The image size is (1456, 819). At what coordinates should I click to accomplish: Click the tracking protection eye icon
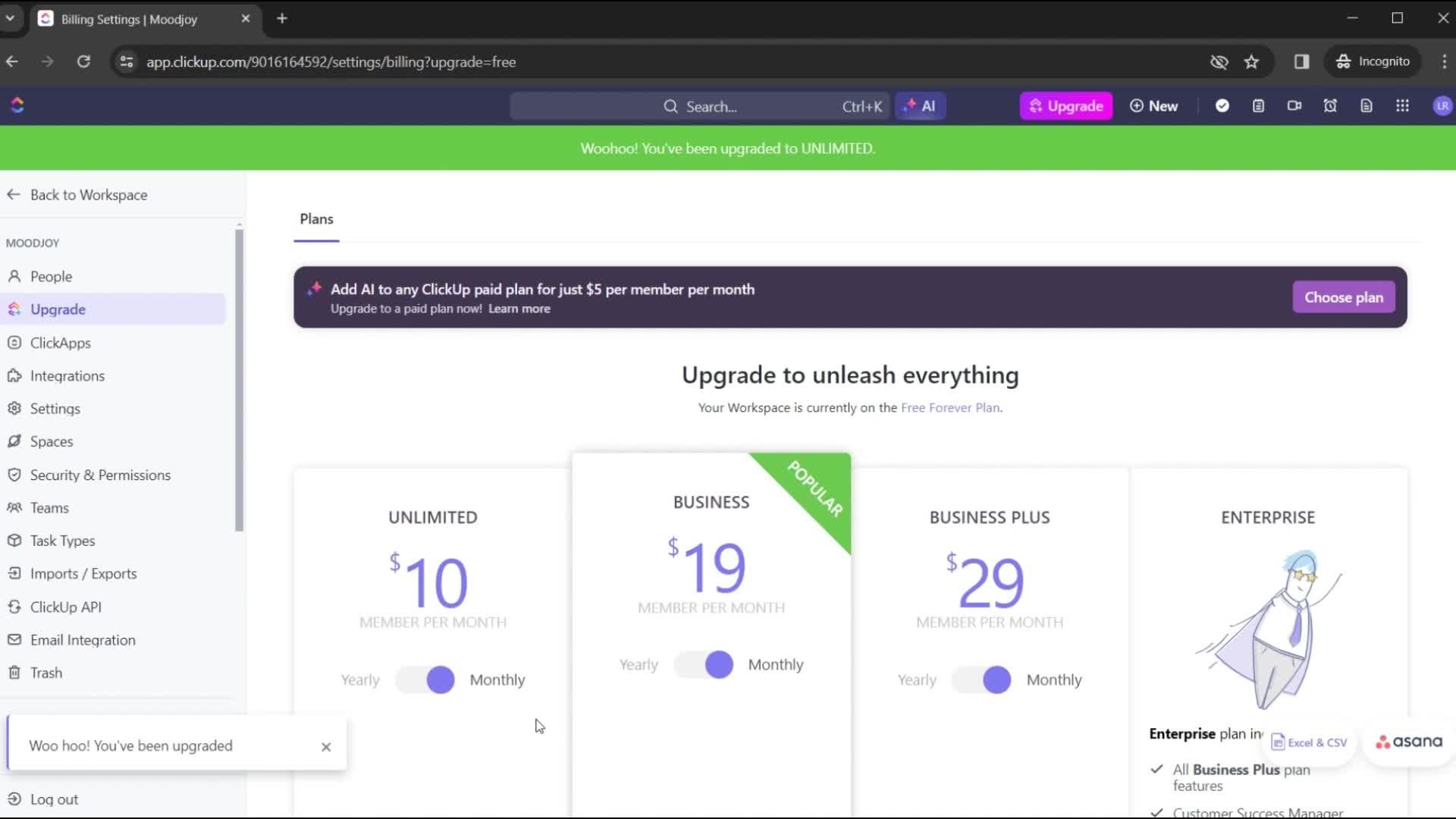coord(1219,61)
